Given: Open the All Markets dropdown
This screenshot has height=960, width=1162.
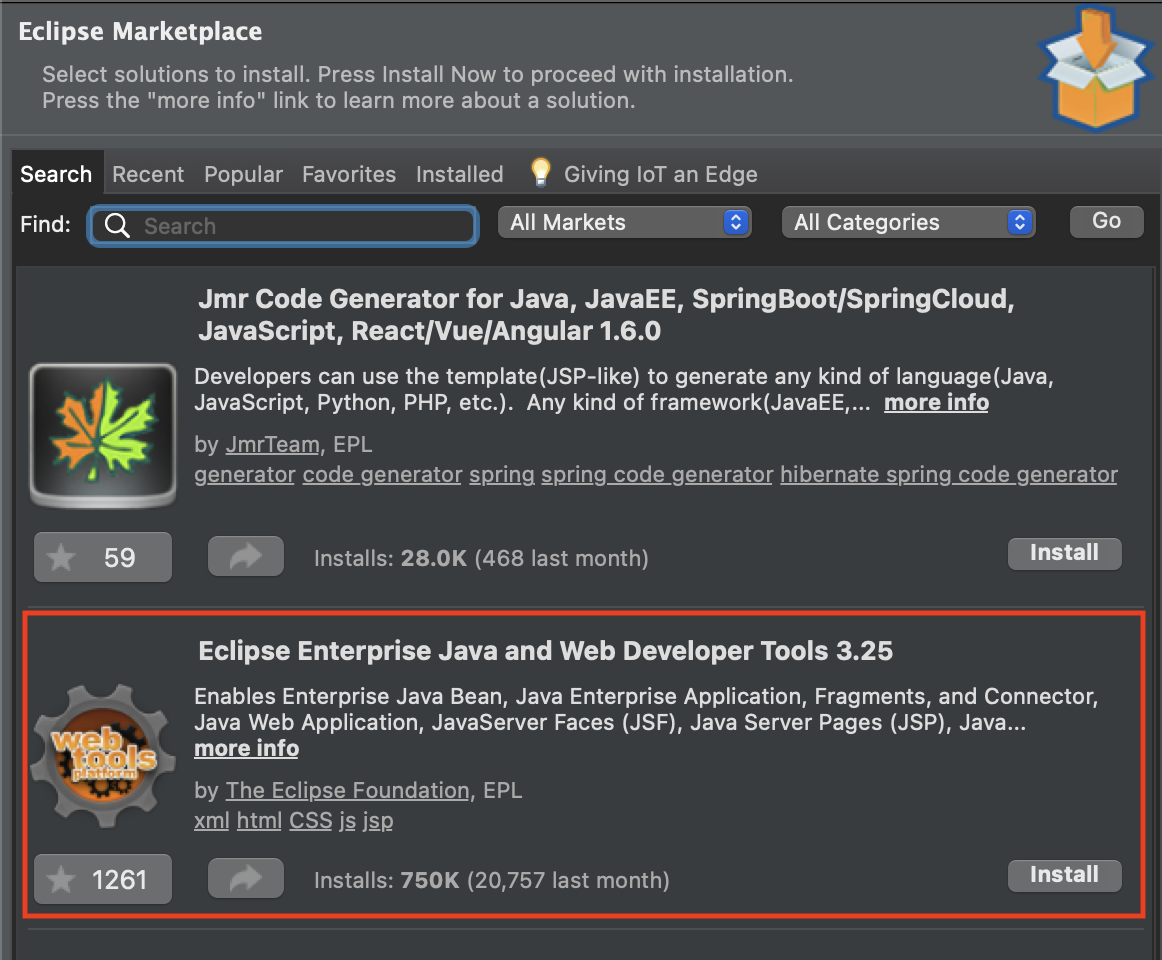Looking at the screenshot, I should click(x=624, y=222).
